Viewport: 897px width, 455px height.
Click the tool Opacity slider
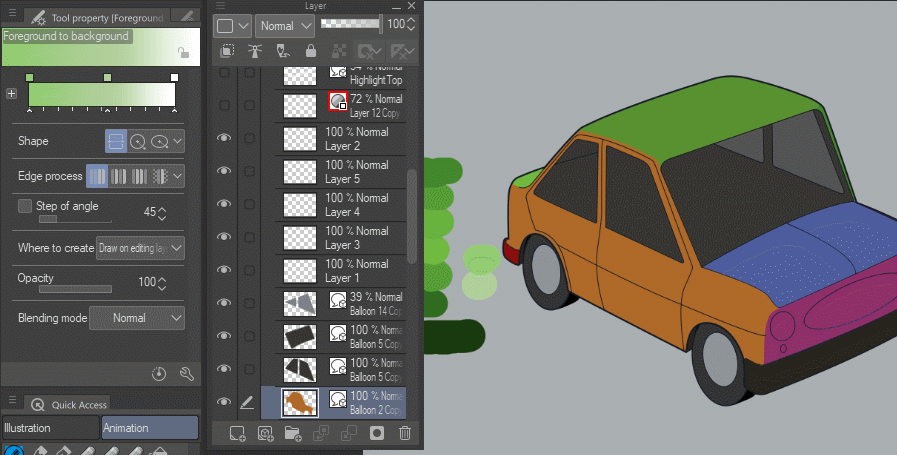tap(75, 289)
